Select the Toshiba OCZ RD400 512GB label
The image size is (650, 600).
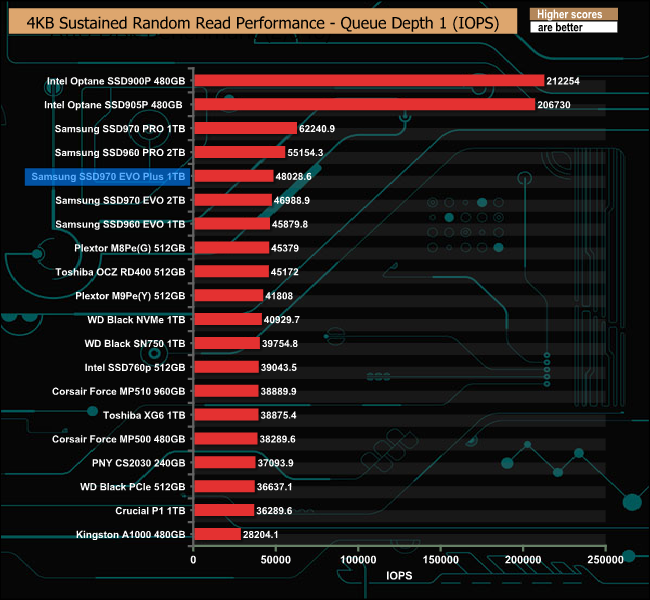tap(120, 272)
